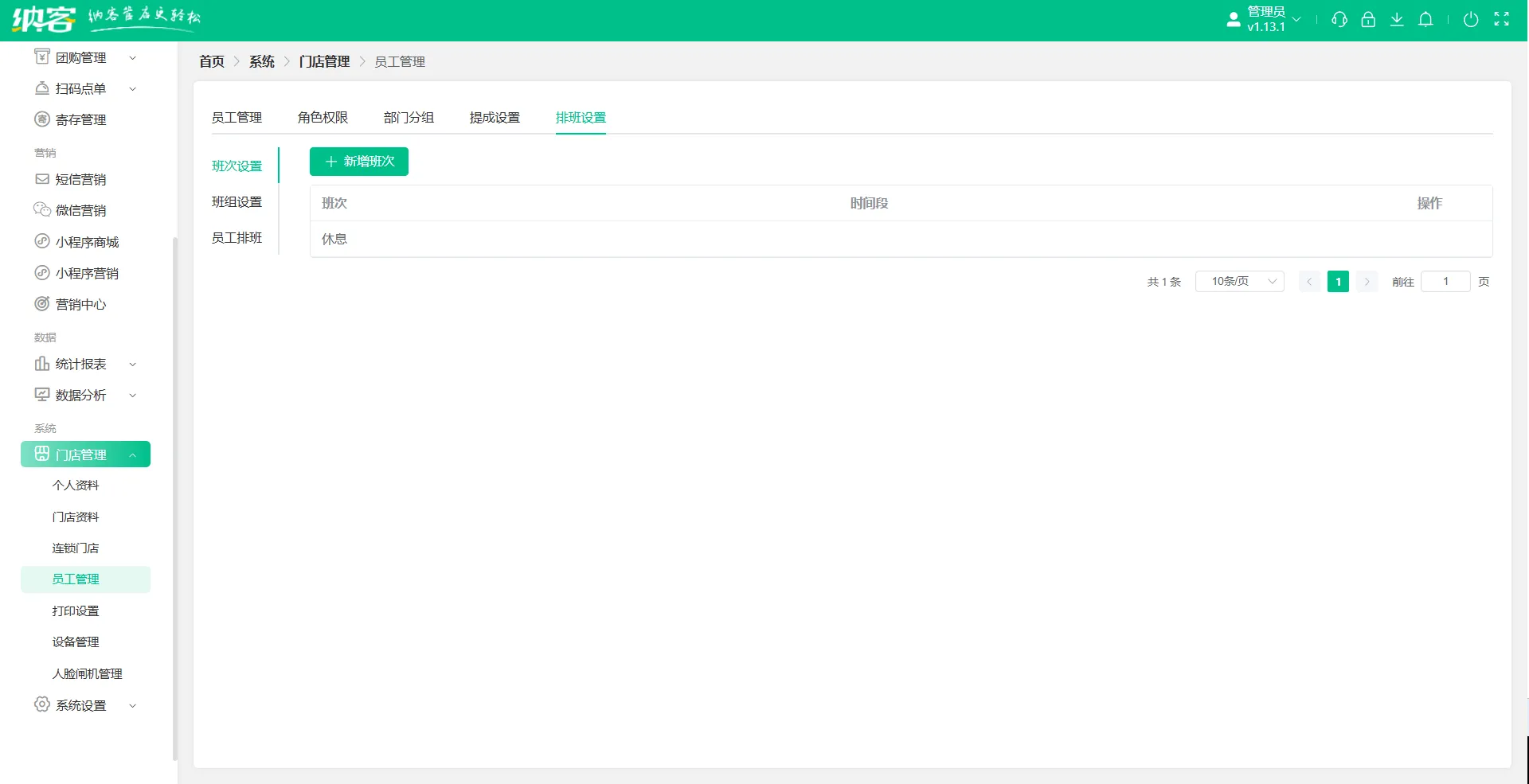Click the 新增班次 button

[359, 162]
